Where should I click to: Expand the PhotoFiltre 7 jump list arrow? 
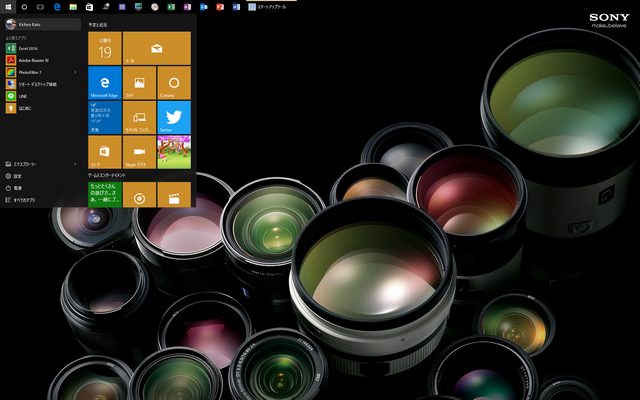pyautogui.click(x=75, y=72)
